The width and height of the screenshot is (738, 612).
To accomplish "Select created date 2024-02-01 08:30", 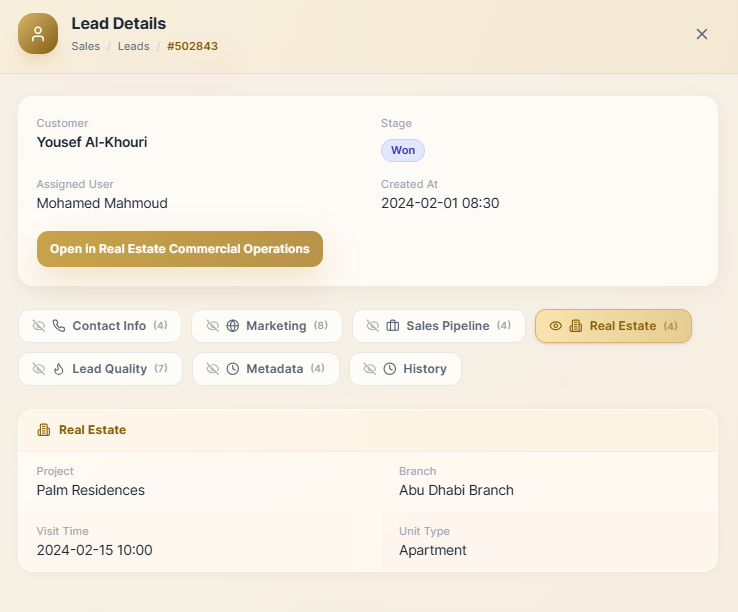I will click(440, 203).
